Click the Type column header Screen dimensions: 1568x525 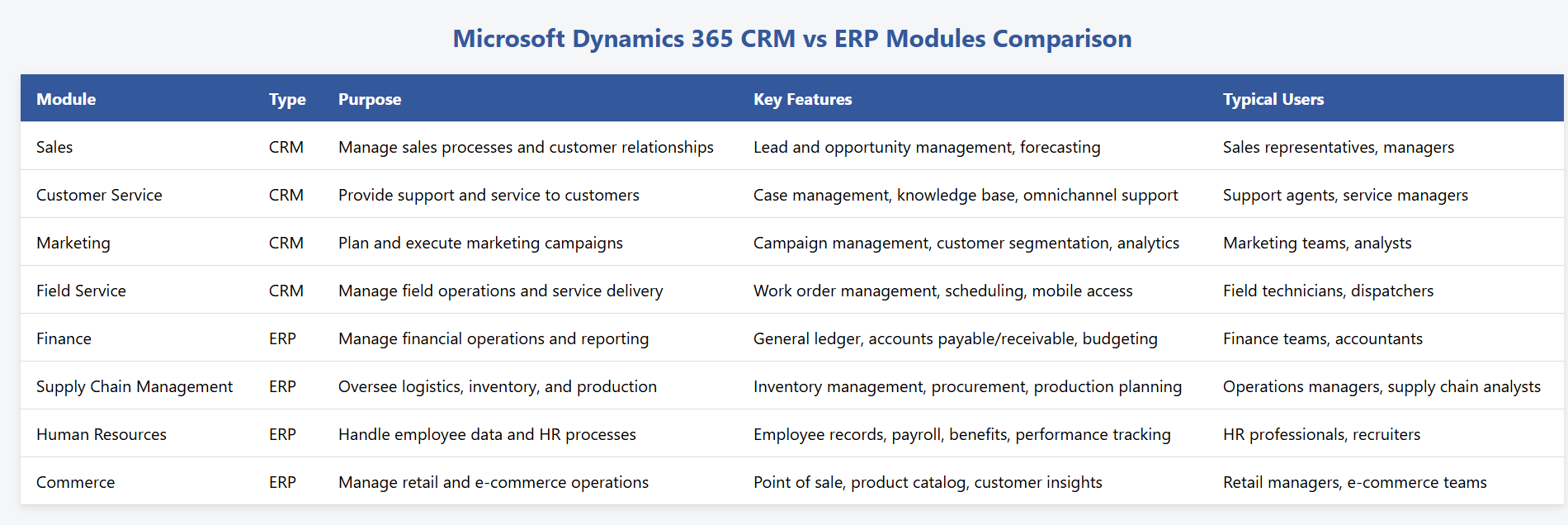coord(287,99)
